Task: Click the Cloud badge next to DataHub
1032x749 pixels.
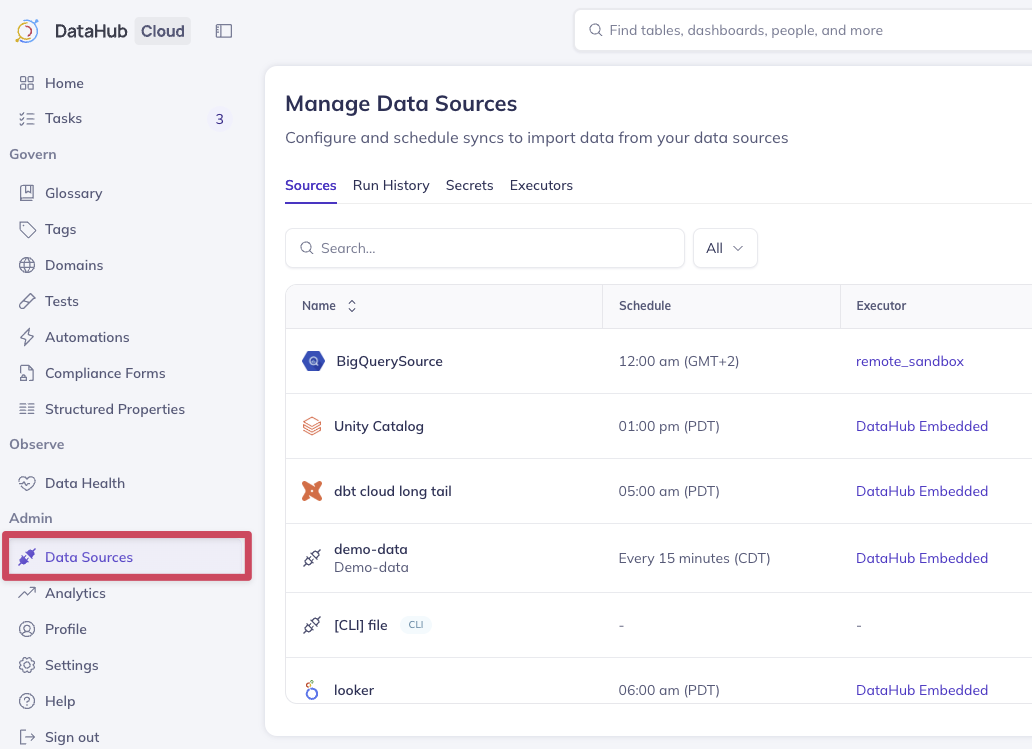Action: click(x=163, y=31)
